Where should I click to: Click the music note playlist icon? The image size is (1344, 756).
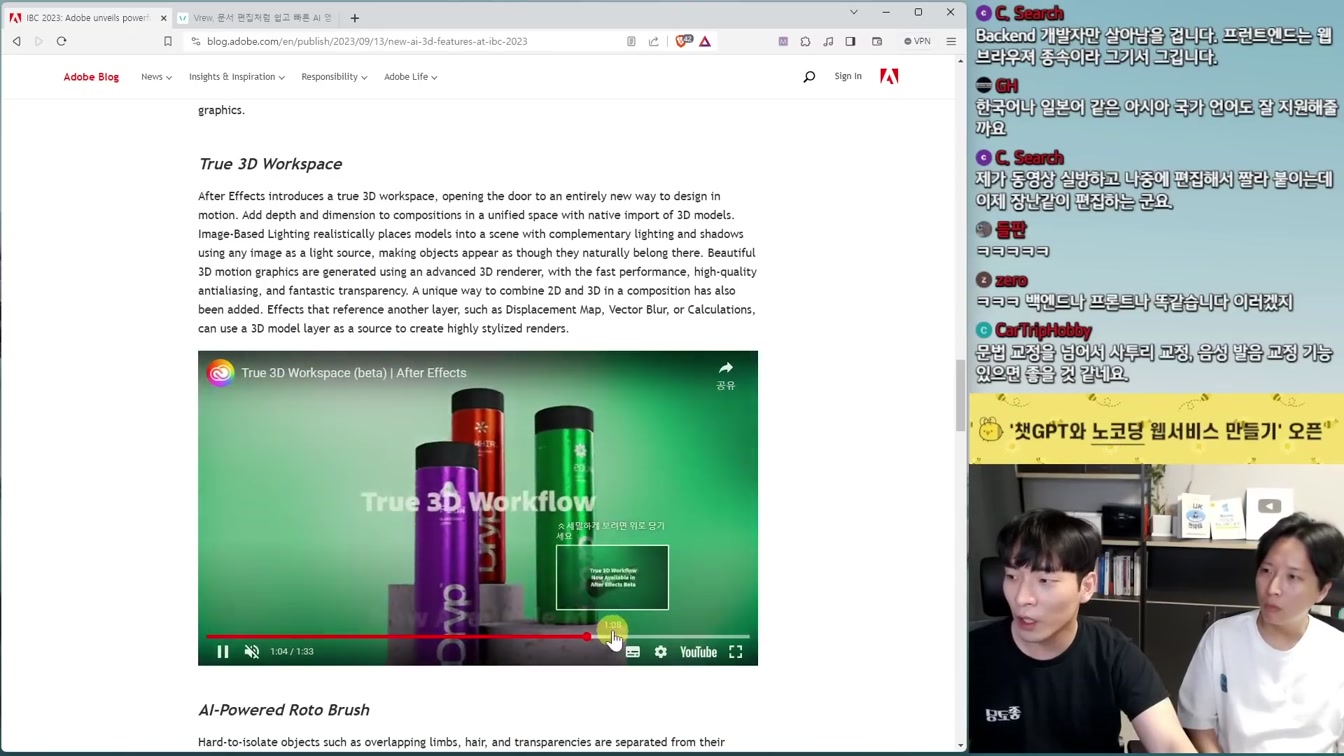click(828, 41)
